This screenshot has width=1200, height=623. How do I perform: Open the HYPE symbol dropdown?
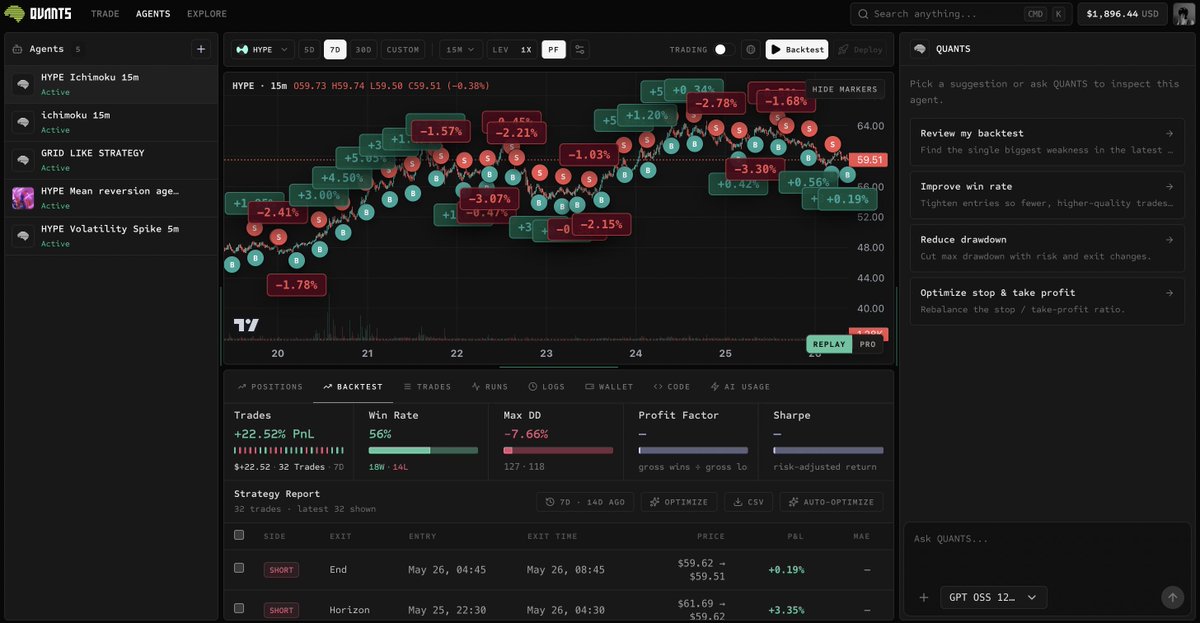click(x=263, y=49)
